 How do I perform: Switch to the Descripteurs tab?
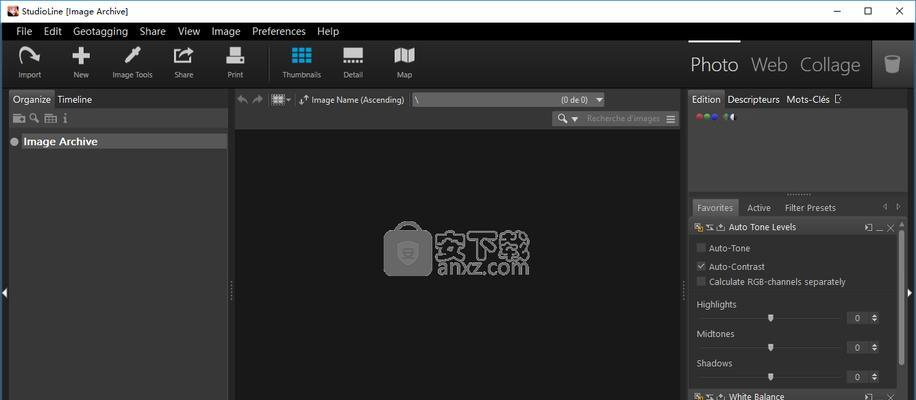click(754, 99)
